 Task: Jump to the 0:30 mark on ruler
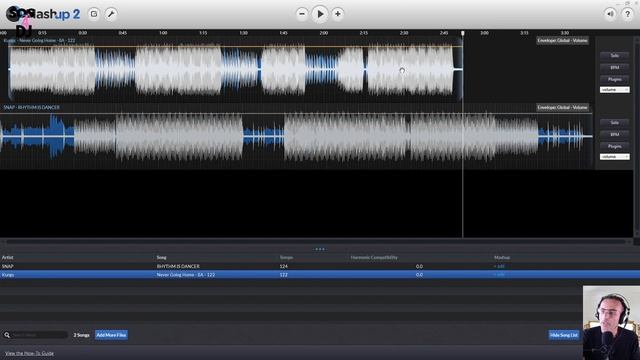(82, 33)
